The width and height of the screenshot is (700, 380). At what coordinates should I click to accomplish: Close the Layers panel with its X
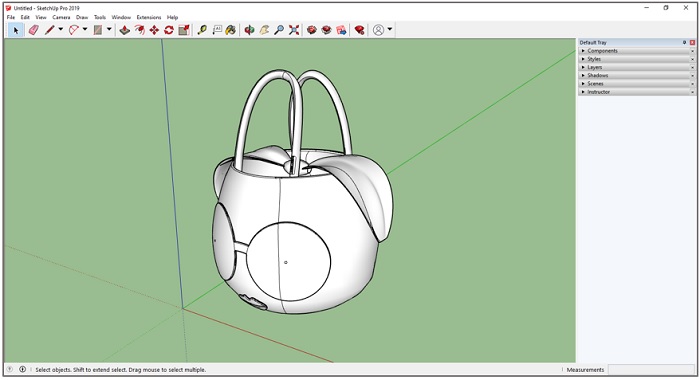pos(693,67)
